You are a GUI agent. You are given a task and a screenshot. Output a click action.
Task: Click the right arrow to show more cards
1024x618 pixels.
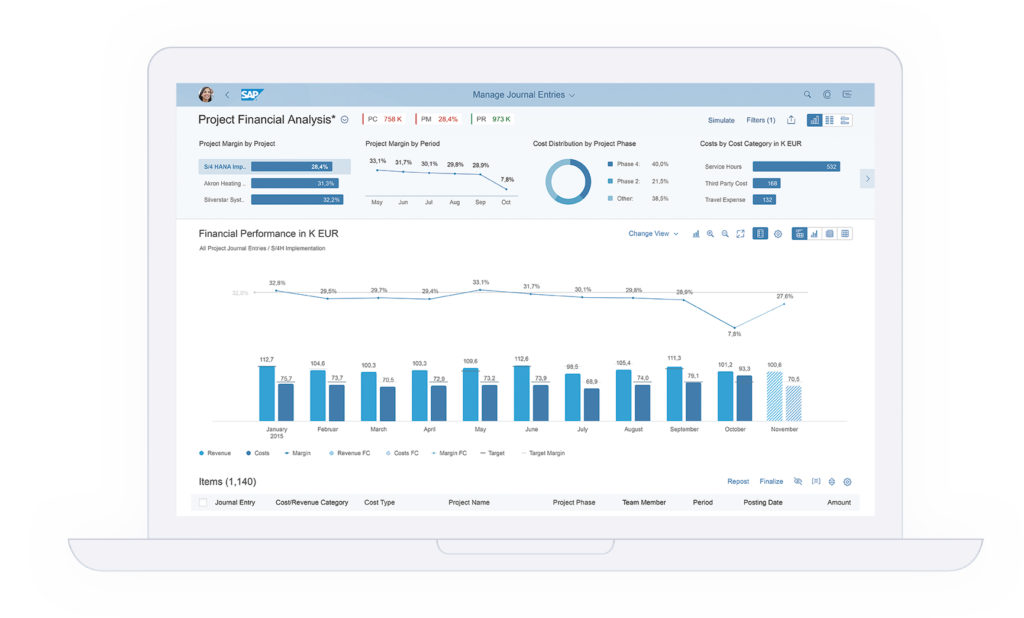(867, 178)
